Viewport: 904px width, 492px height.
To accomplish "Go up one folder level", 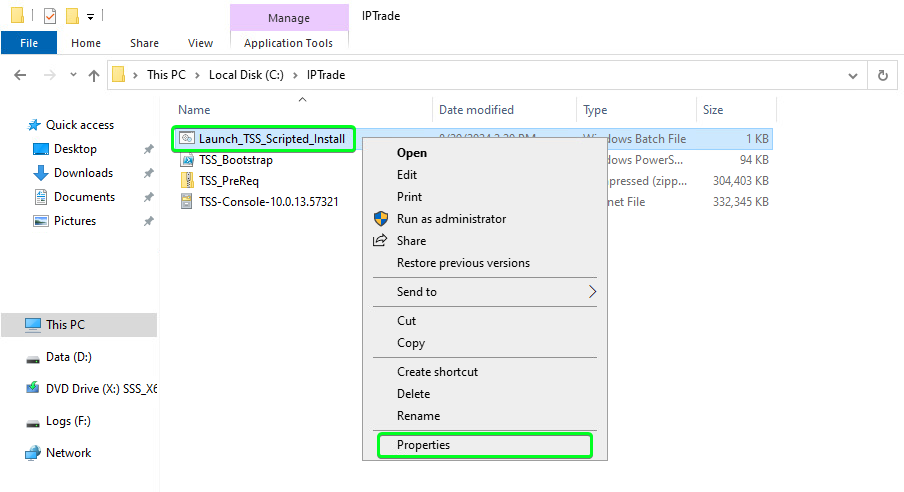I will tap(94, 75).
